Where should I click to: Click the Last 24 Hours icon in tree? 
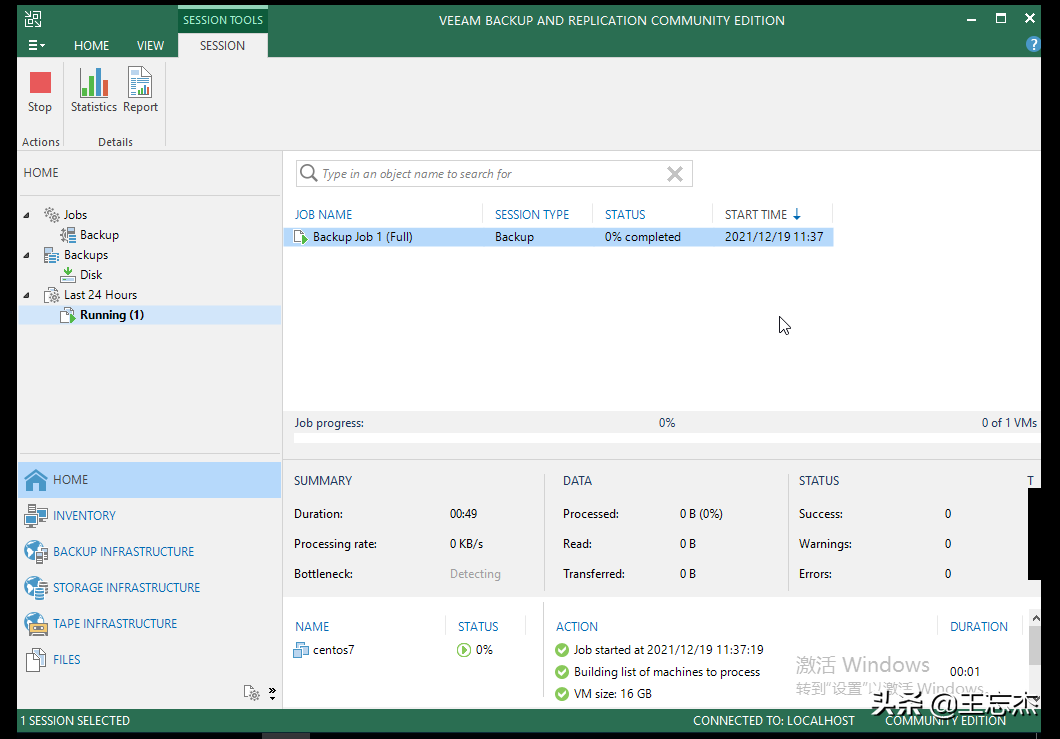tap(51, 295)
